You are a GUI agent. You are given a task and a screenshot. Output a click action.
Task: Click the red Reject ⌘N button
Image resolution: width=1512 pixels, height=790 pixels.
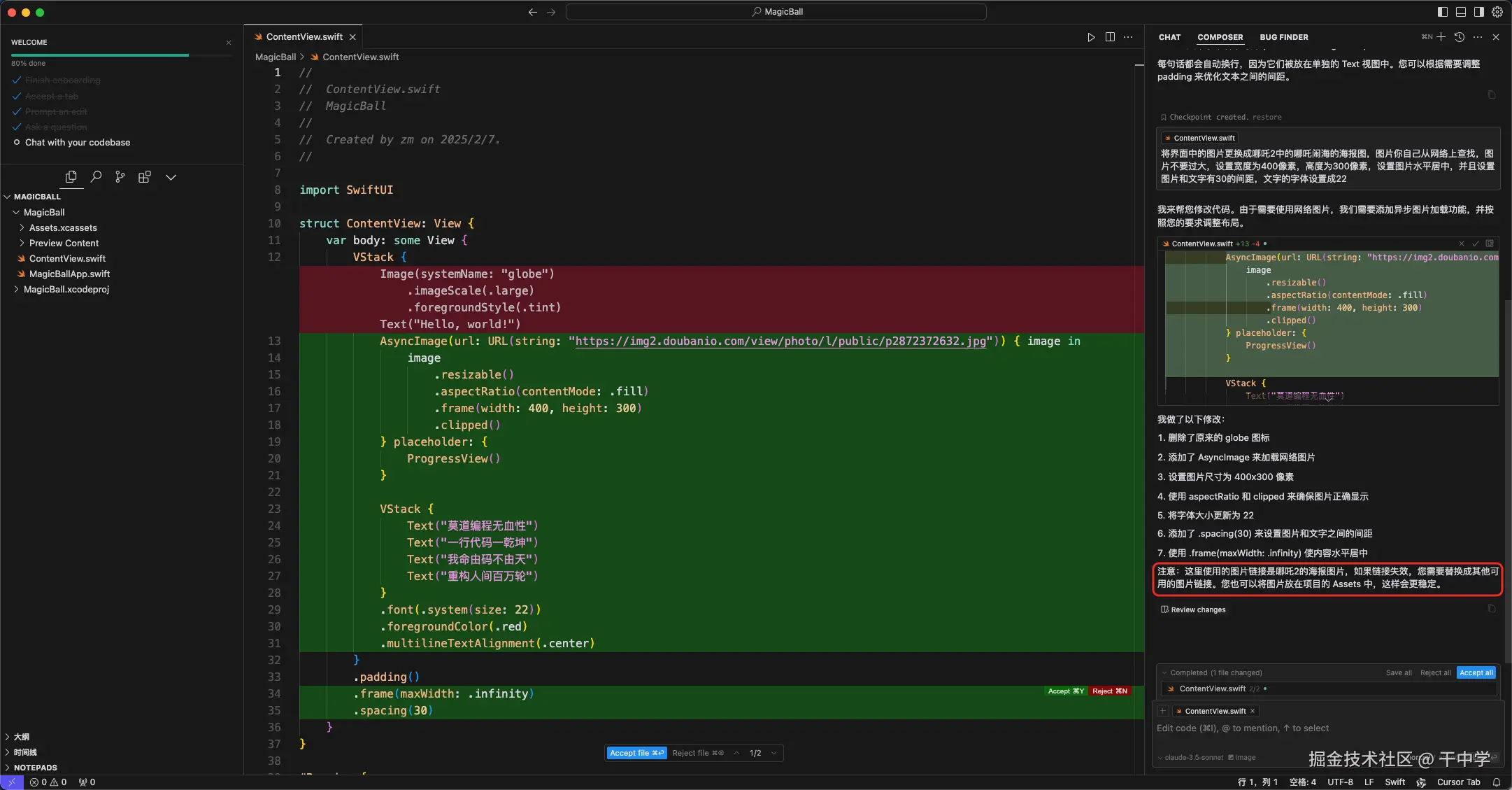(1109, 691)
